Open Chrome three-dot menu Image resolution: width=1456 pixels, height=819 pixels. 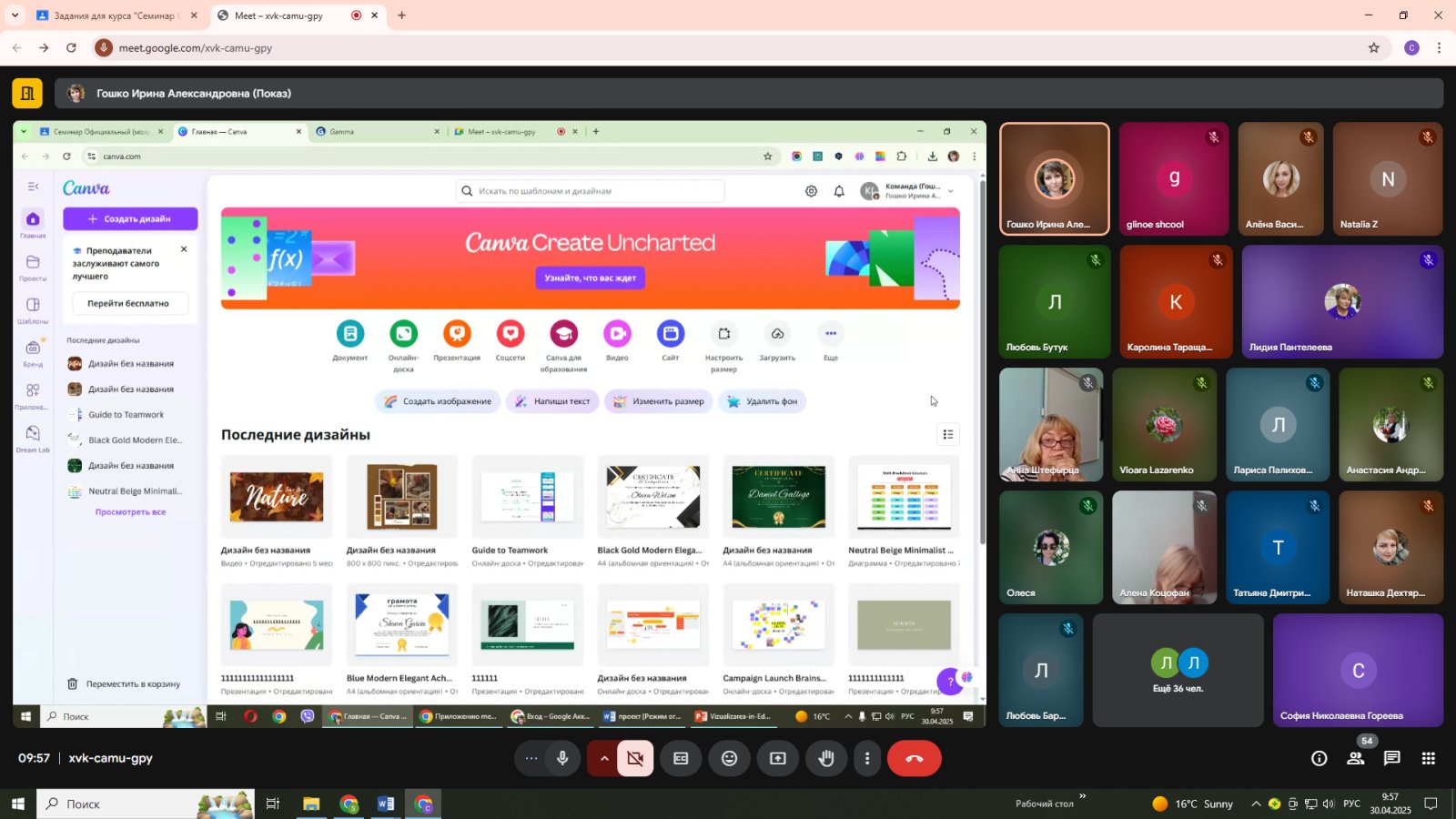point(1439,47)
